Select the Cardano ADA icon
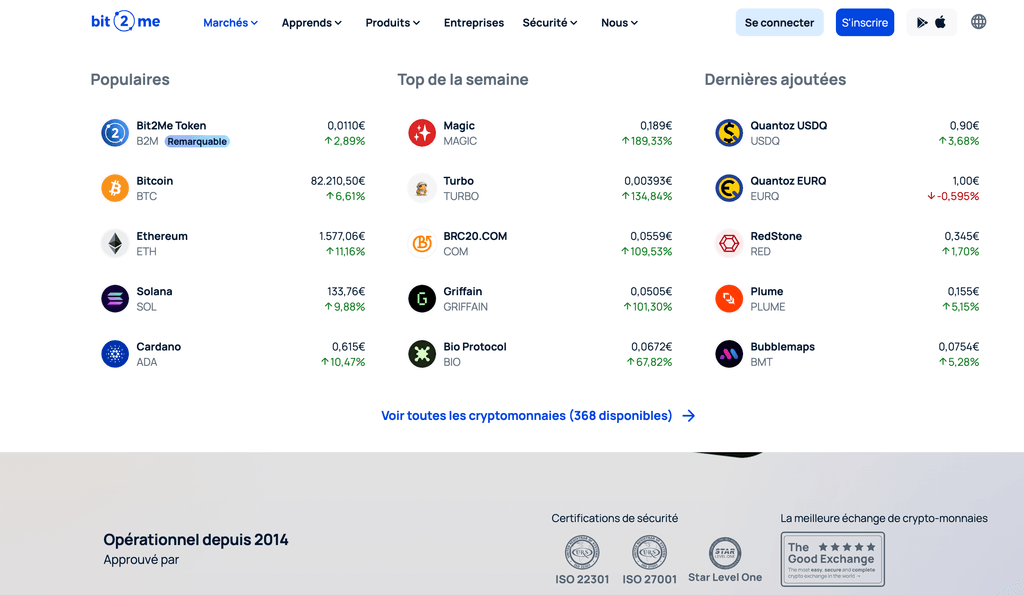Image resolution: width=1024 pixels, height=595 pixels. [x=114, y=353]
